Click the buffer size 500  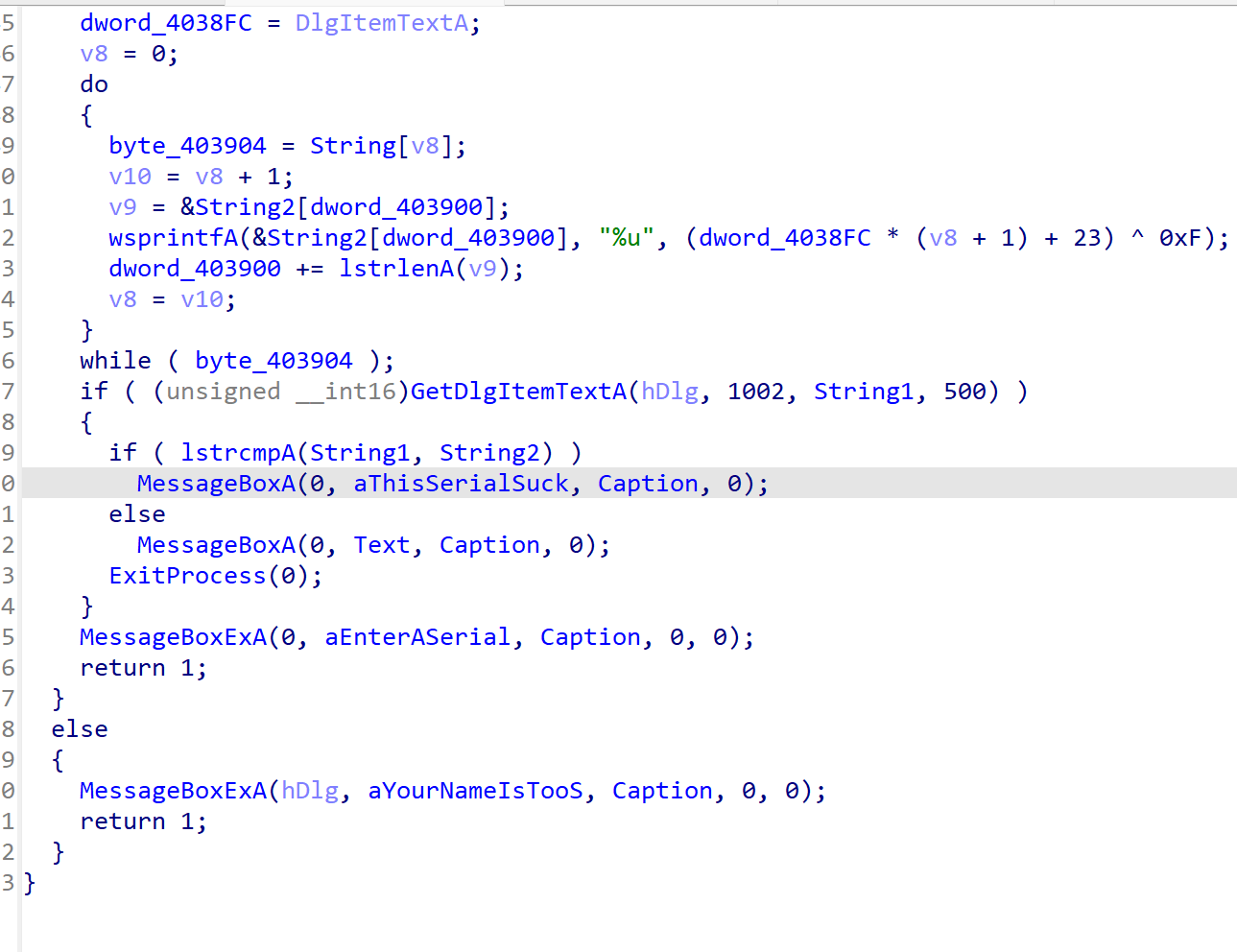[x=964, y=392]
